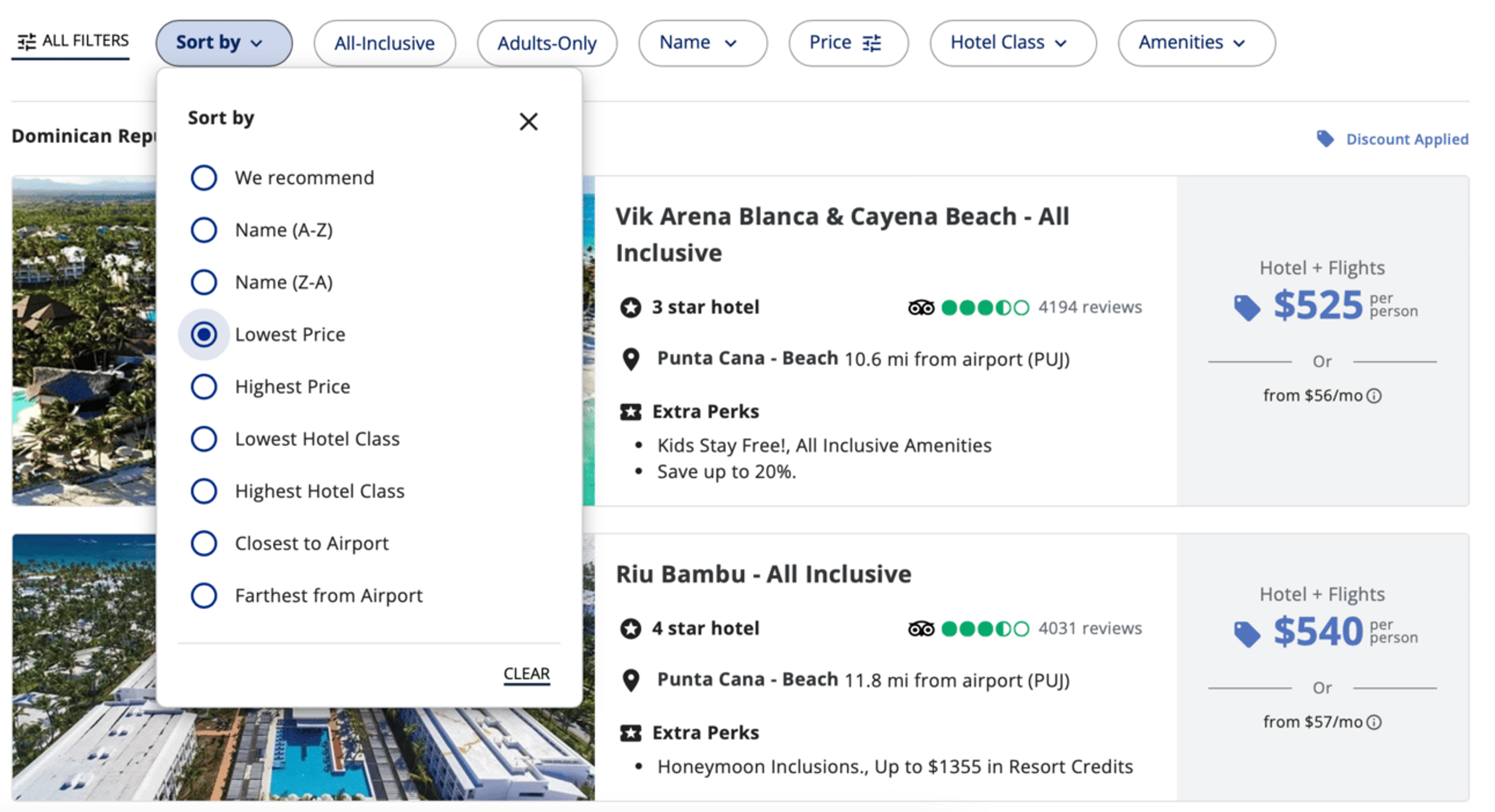
Task: Choose Highest Price sorting
Action: pos(204,387)
